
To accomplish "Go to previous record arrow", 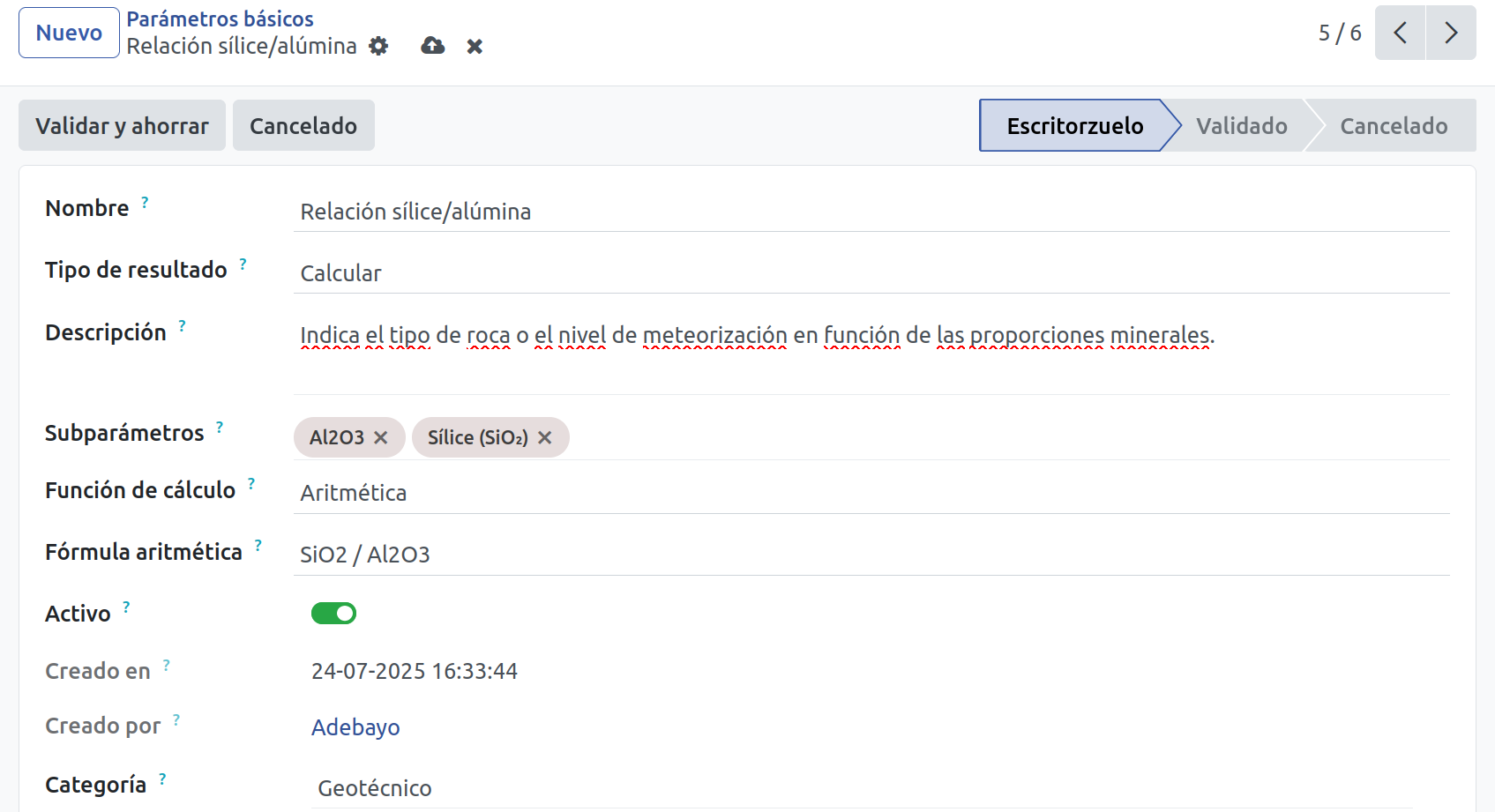I will click(x=1400, y=33).
